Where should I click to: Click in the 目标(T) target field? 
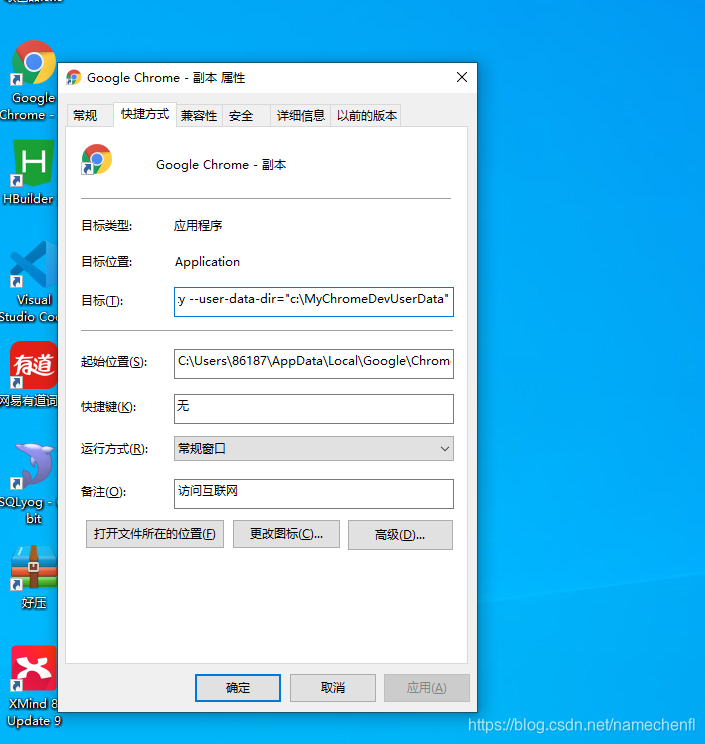coord(314,302)
